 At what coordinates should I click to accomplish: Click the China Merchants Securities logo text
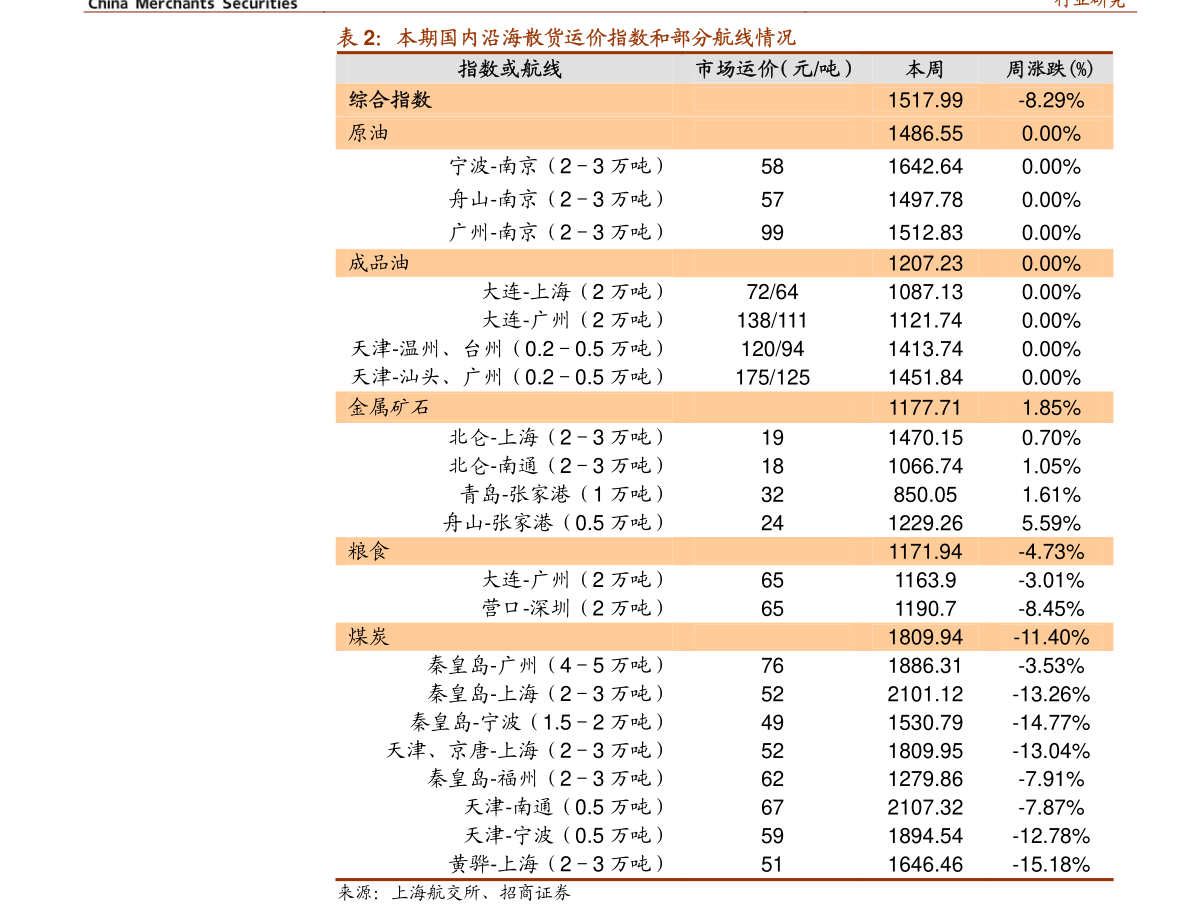tap(190, 4)
